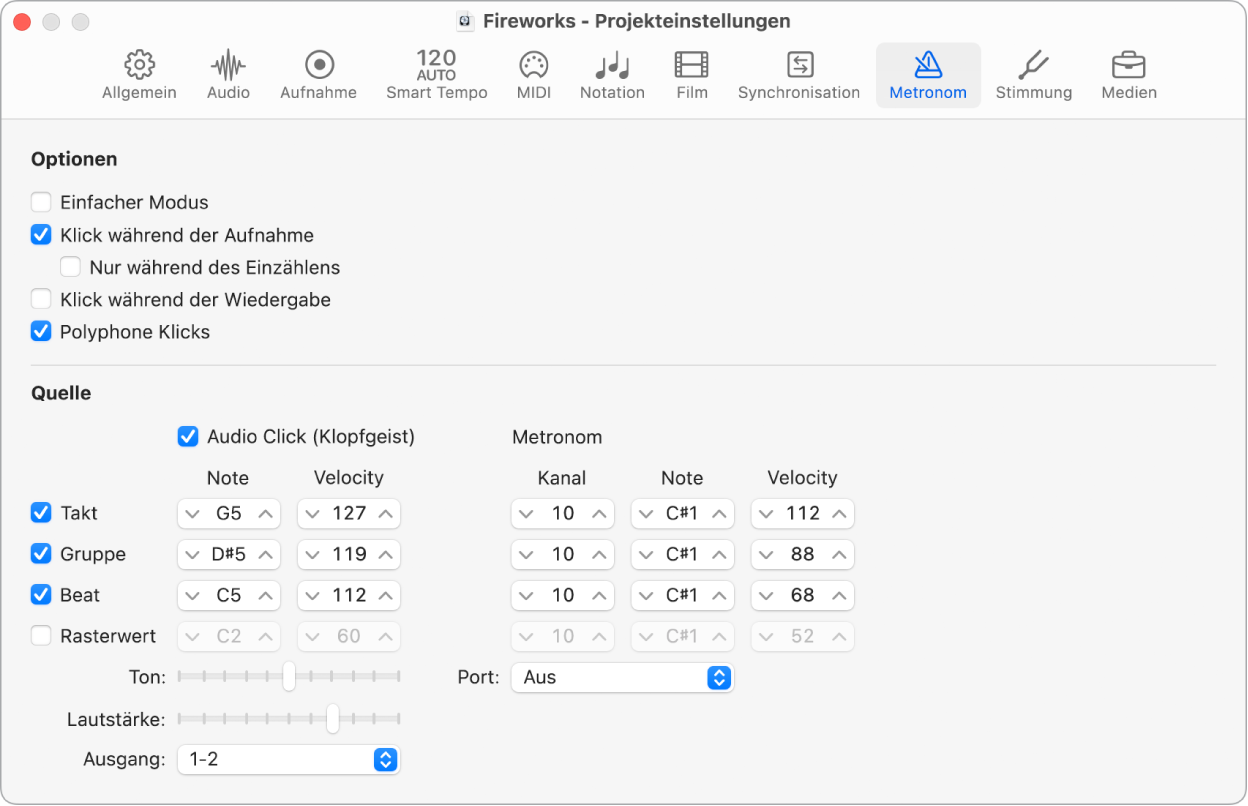Close the Projekteinstellungen window
The image size is (1248, 806).
20,21
